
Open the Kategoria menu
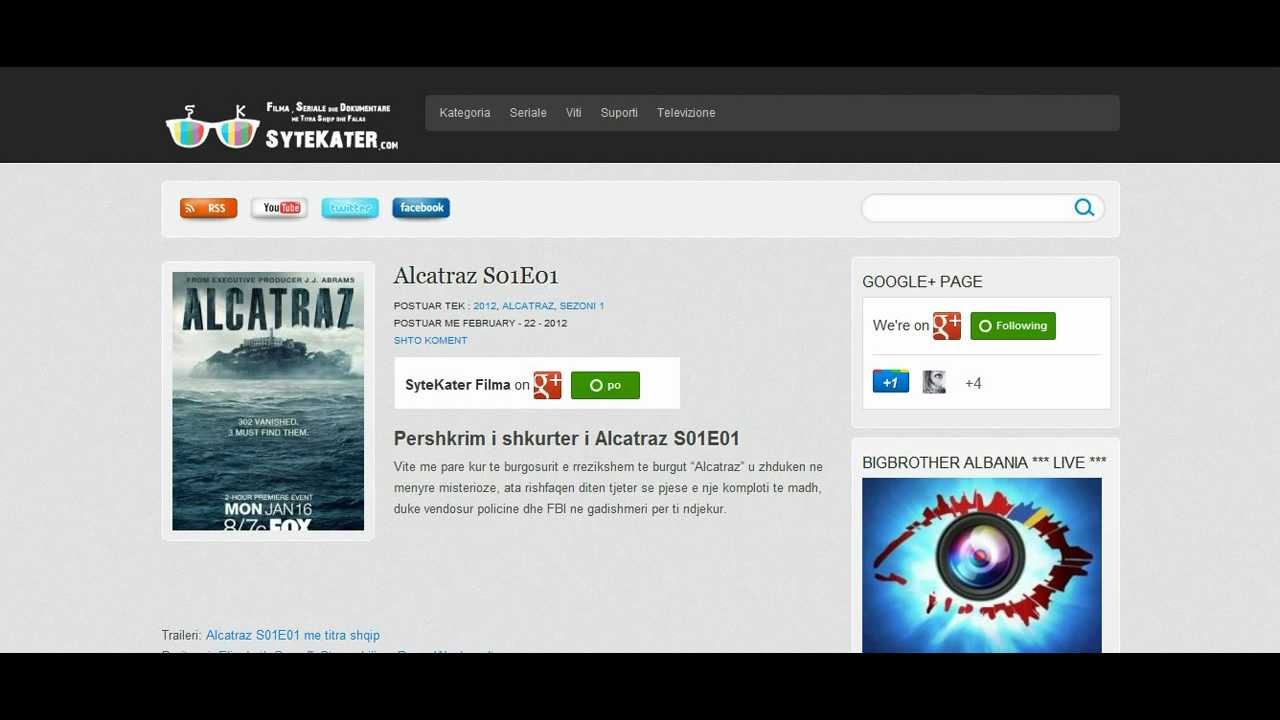pos(465,113)
